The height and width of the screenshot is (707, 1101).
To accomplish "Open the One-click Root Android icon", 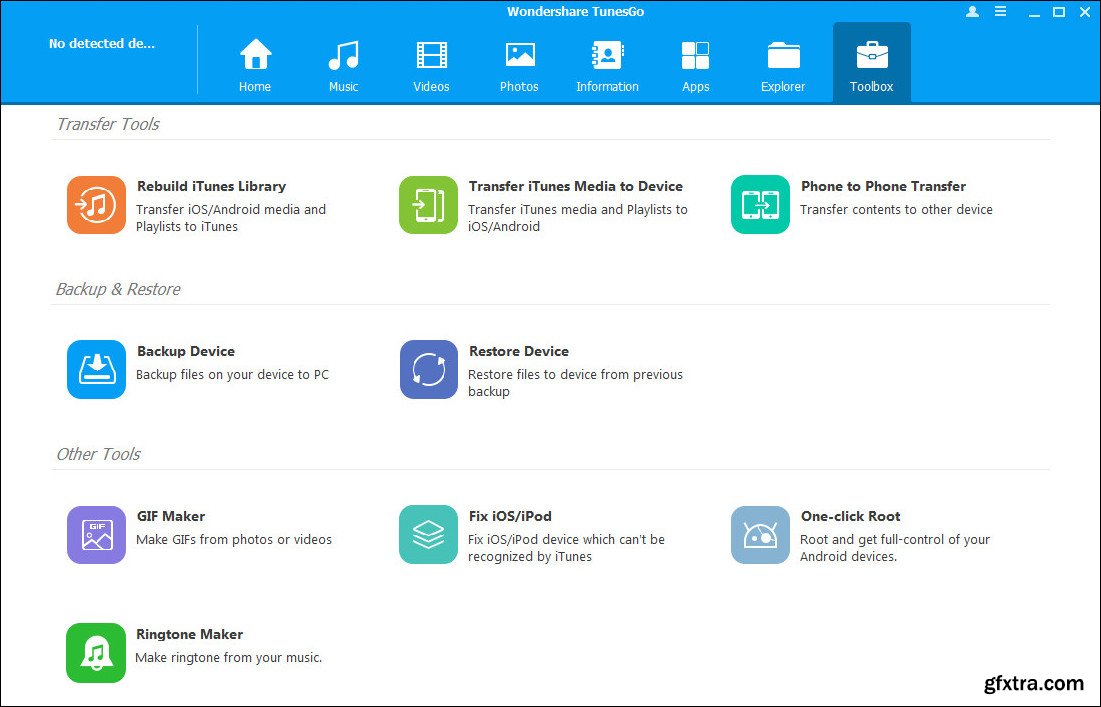I will tap(760, 535).
